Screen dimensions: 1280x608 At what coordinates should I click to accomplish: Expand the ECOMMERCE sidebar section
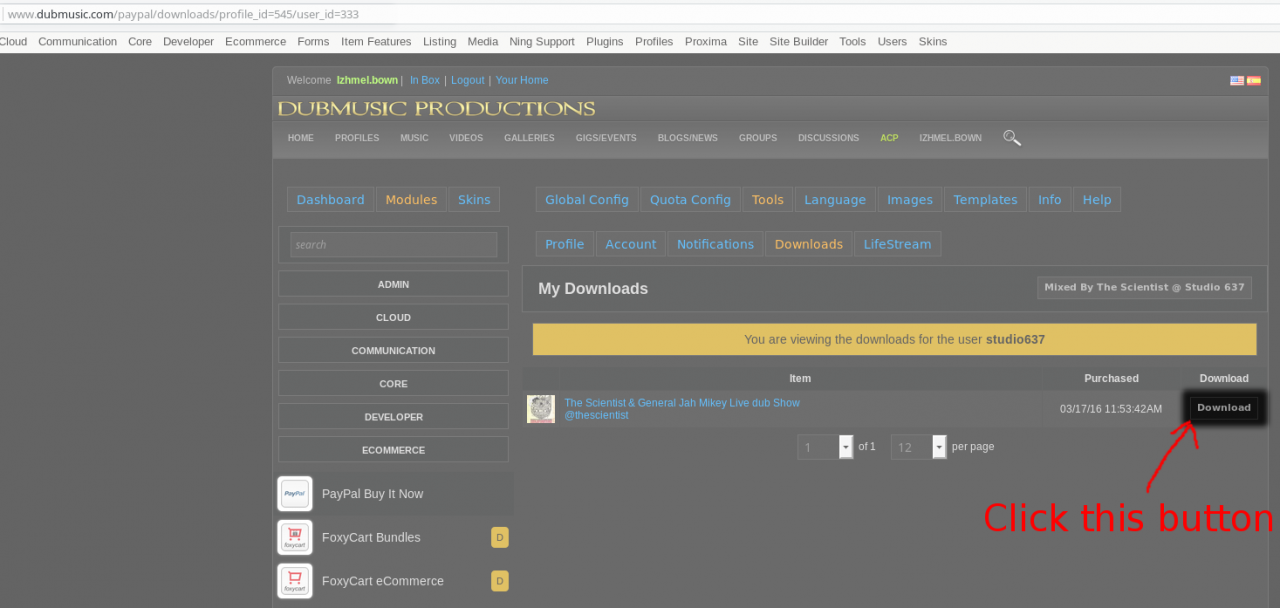(x=393, y=450)
